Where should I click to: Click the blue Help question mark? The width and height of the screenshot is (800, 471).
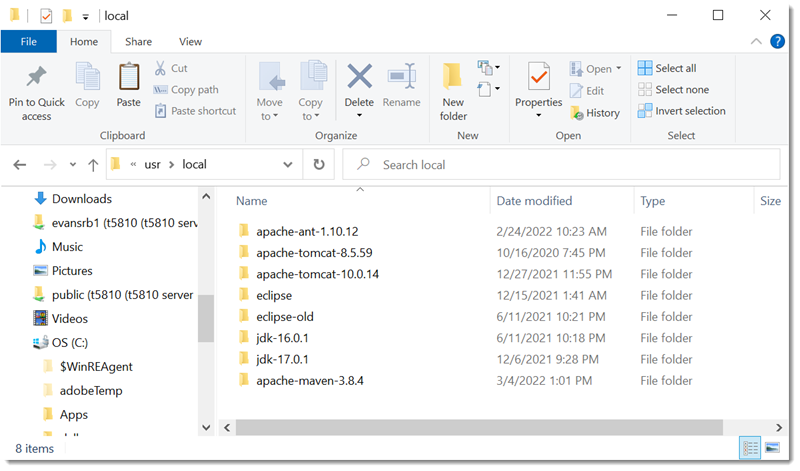click(777, 41)
